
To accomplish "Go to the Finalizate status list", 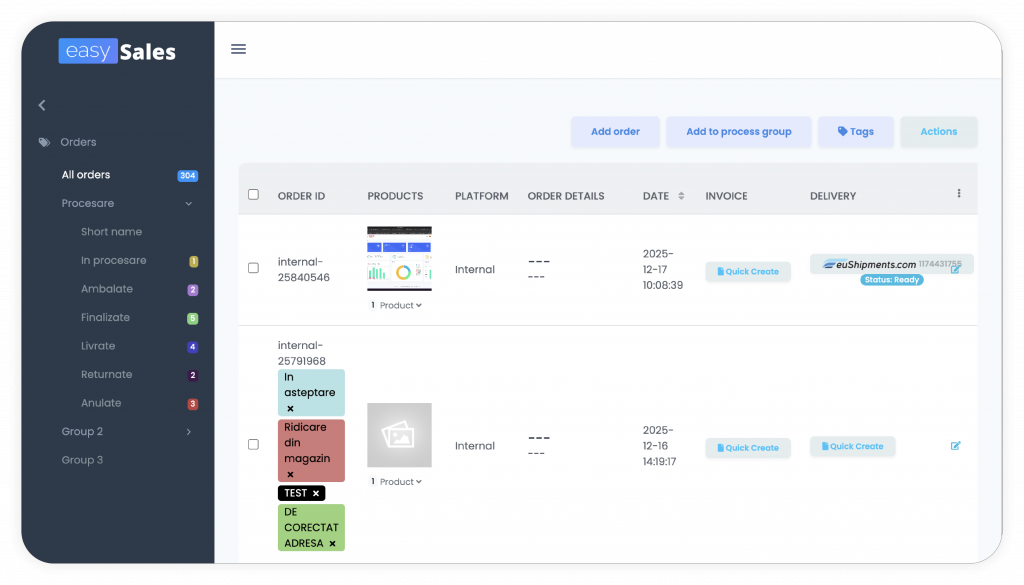I will (x=105, y=317).
